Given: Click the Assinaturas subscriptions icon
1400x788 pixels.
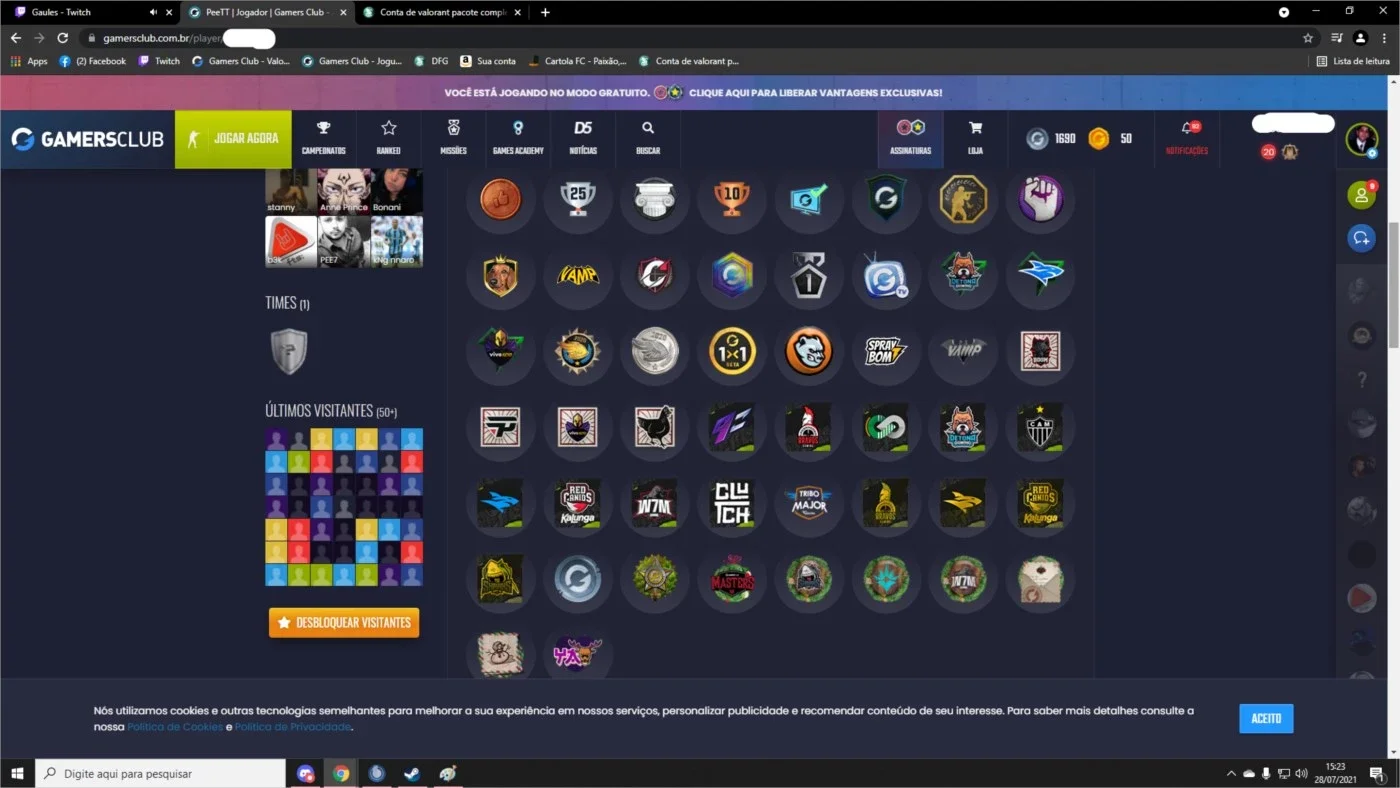Looking at the screenshot, I should [910, 138].
